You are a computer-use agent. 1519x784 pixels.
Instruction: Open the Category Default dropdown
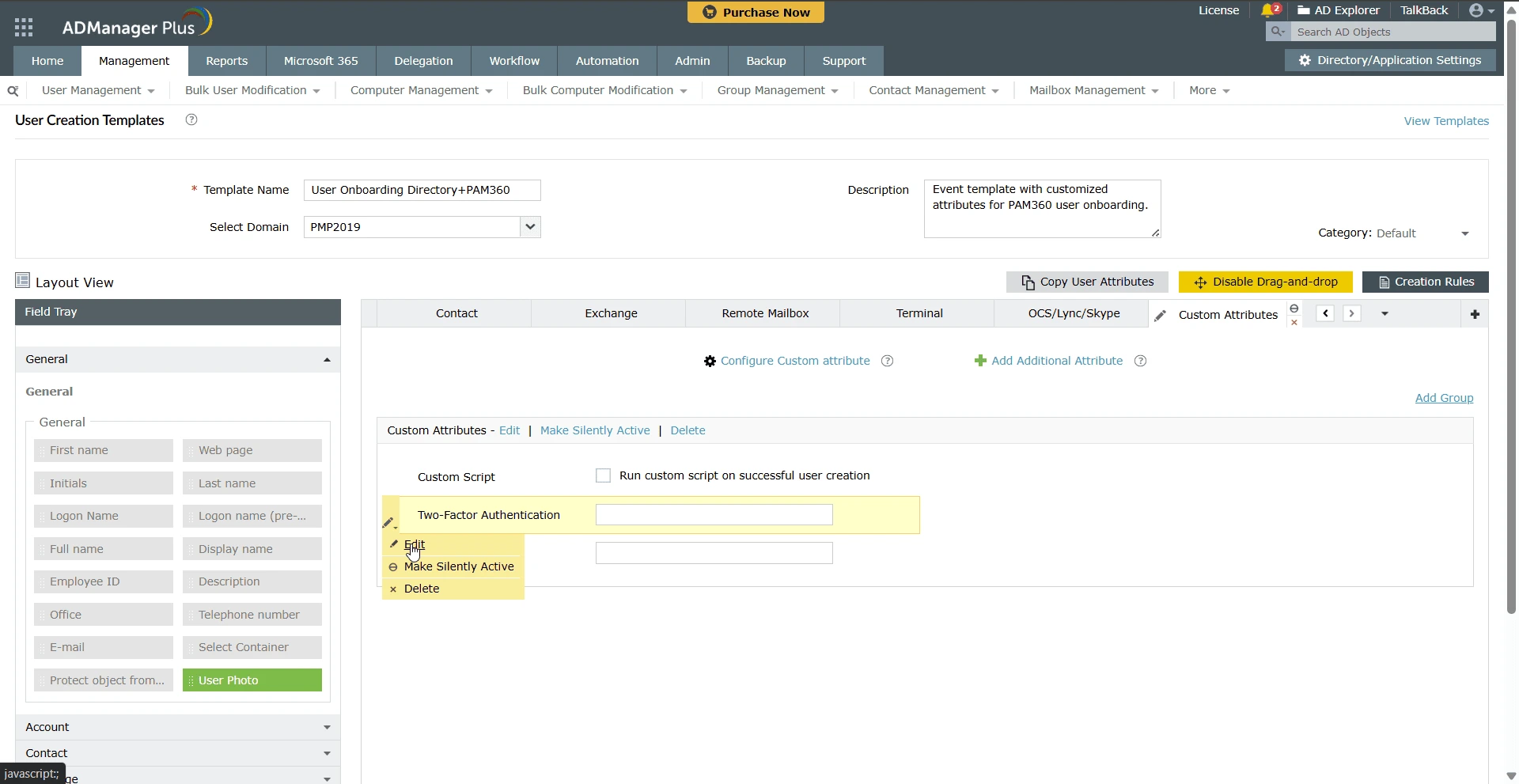tap(1464, 233)
